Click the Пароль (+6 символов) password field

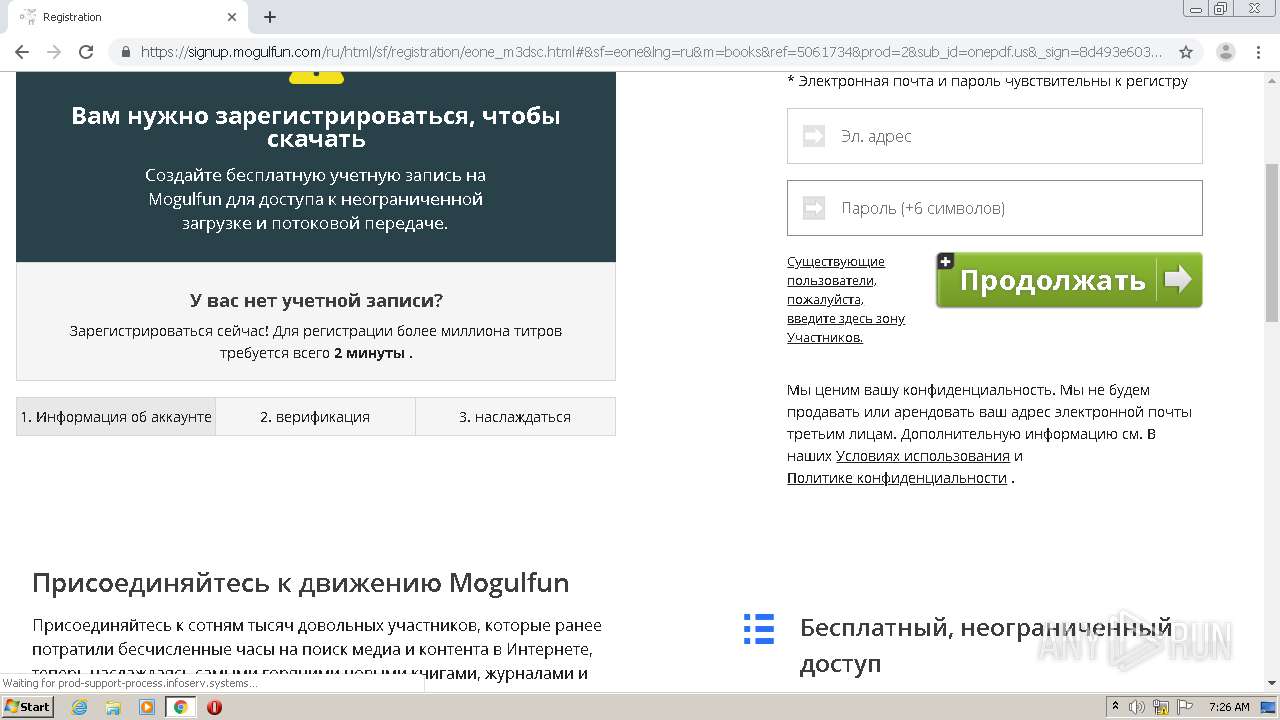point(994,208)
